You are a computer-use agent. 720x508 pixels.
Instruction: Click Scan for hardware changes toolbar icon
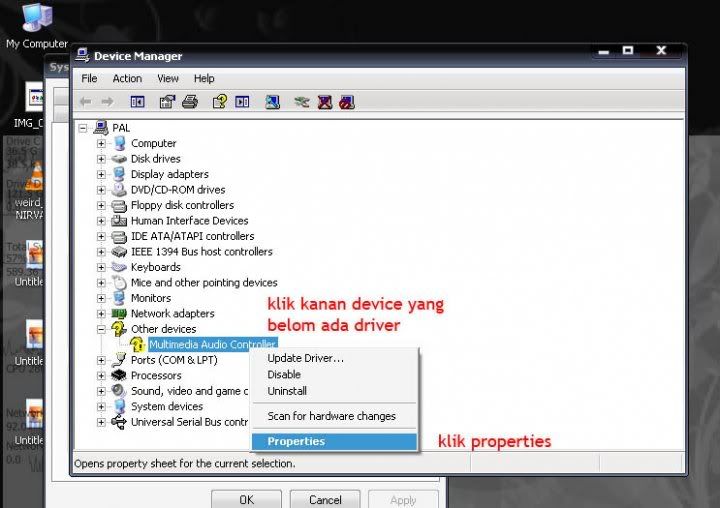pyautogui.click(x=272, y=102)
